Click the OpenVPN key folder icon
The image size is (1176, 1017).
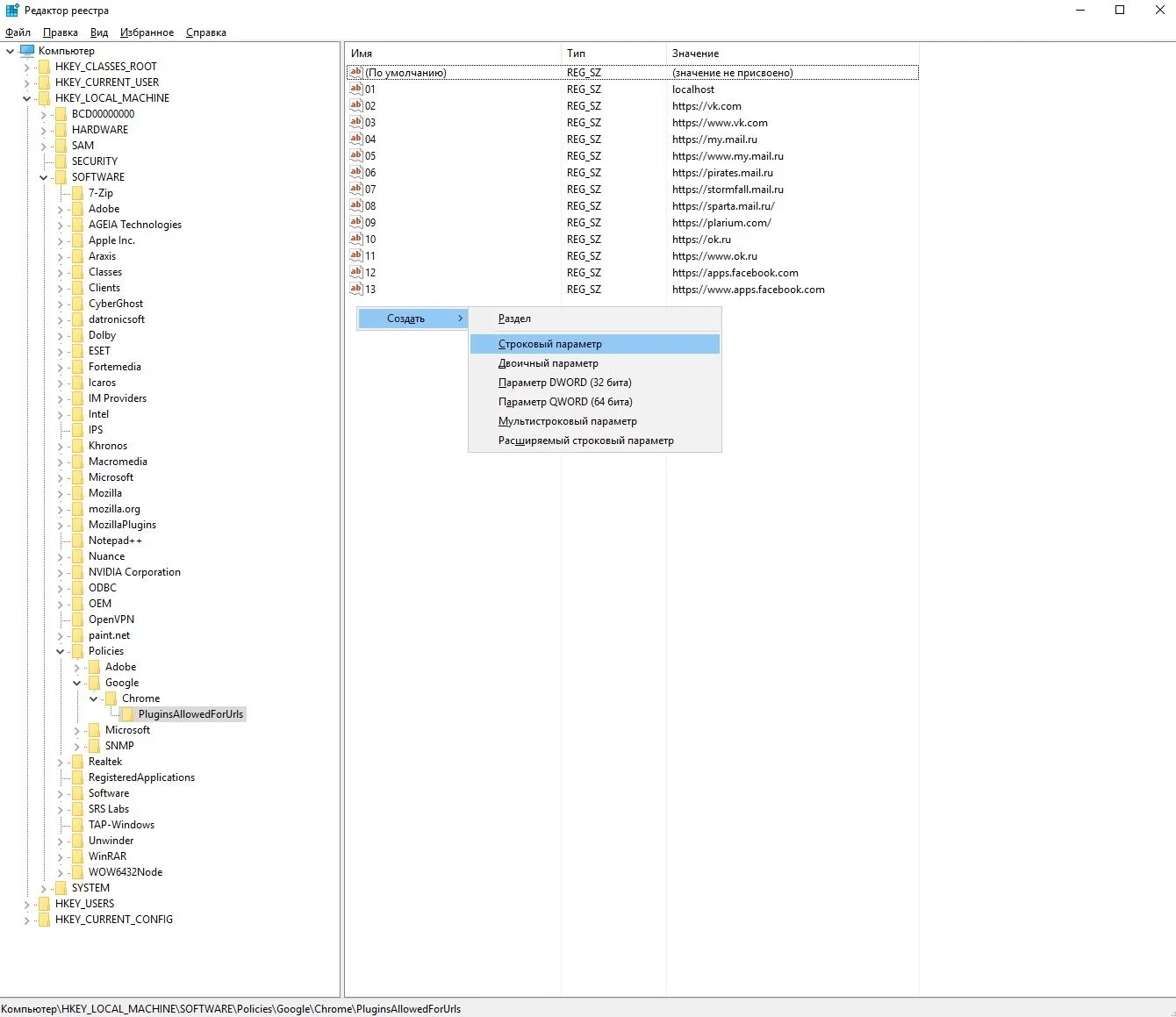tap(76, 620)
